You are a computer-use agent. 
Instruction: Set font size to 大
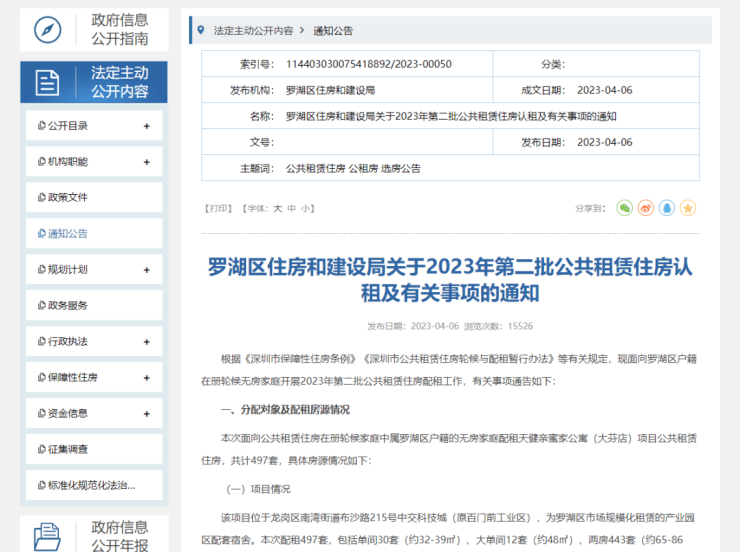pyautogui.click(x=278, y=209)
